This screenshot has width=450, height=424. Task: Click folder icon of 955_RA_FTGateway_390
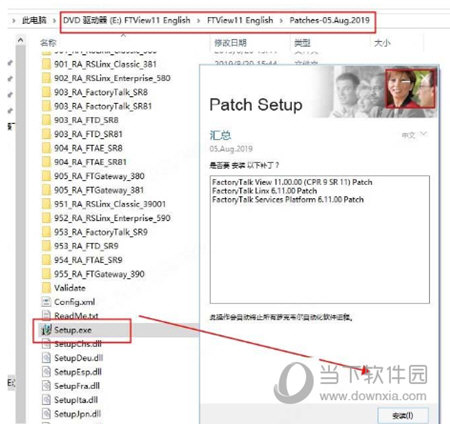pyautogui.click(x=46, y=274)
